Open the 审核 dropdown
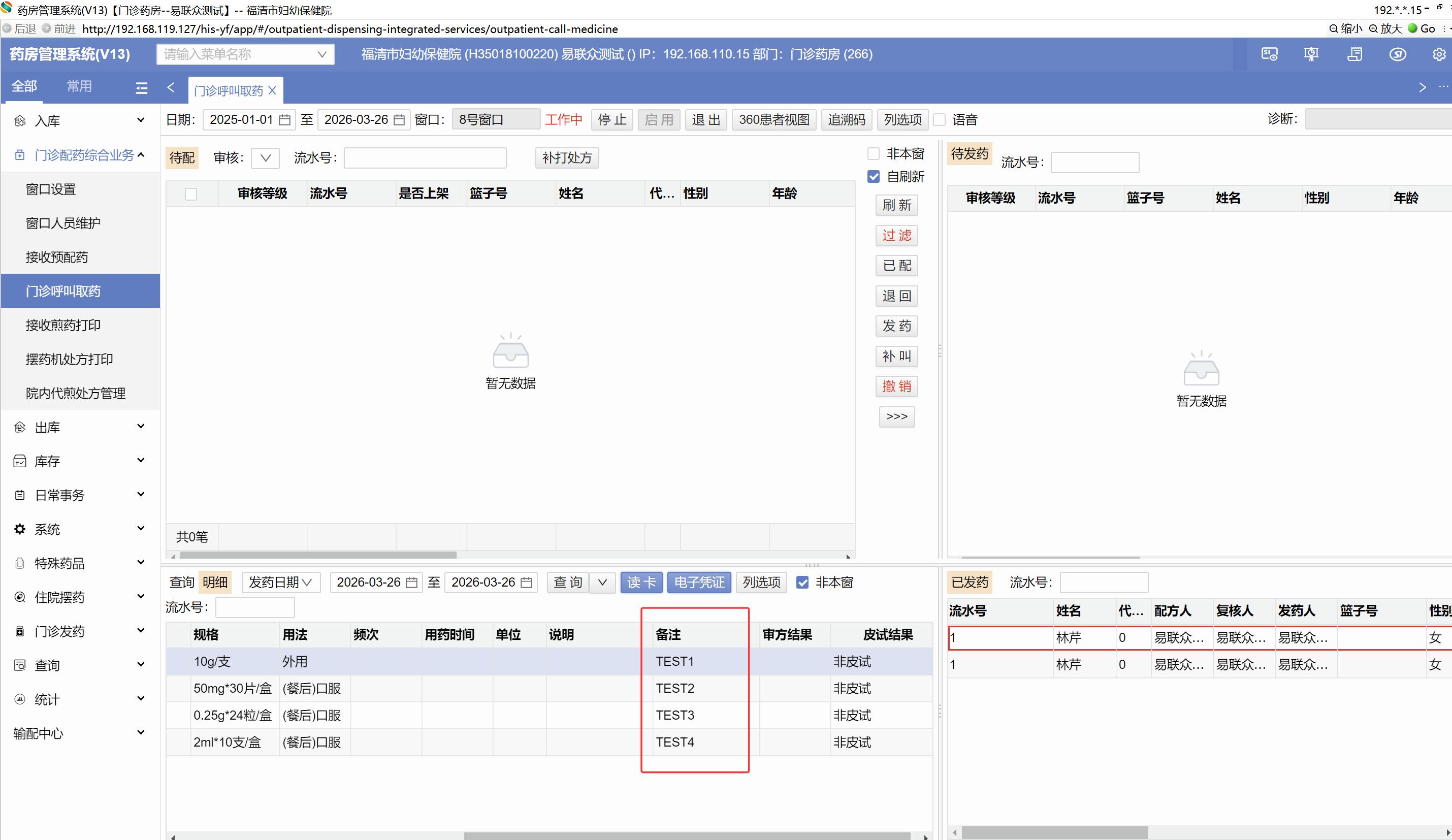The width and height of the screenshot is (1452, 840). [265, 158]
